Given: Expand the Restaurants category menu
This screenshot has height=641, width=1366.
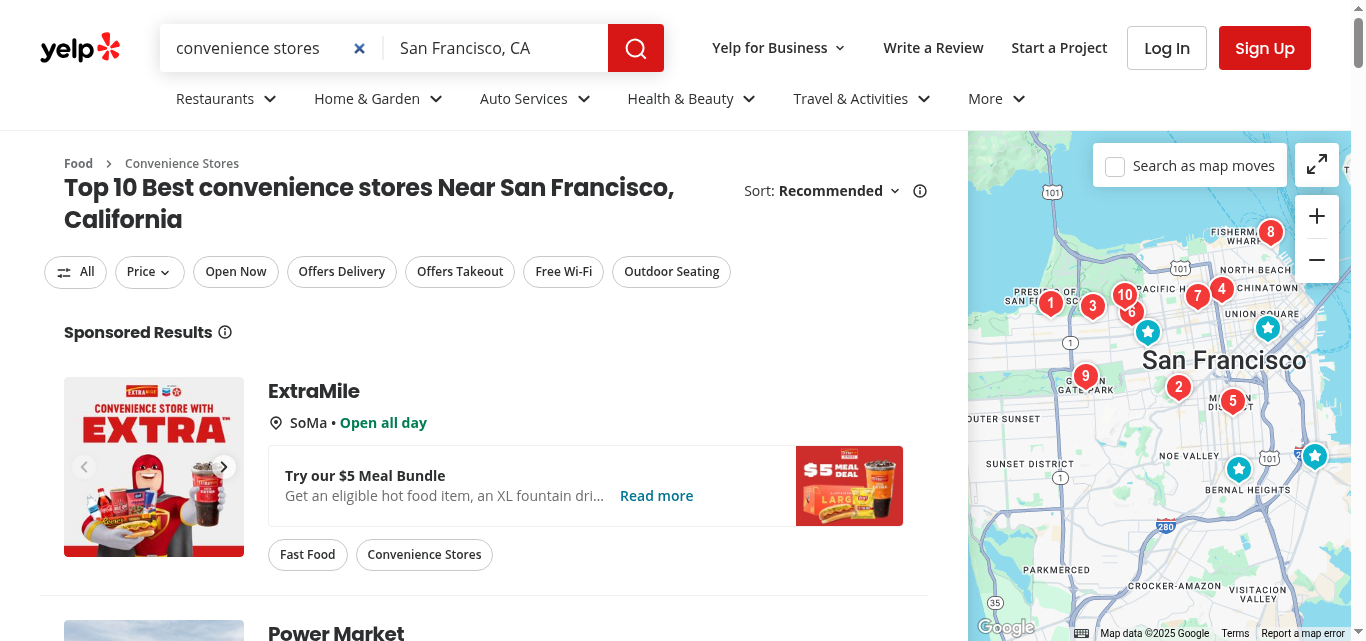Looking at the screenshot, I should 226,99.
